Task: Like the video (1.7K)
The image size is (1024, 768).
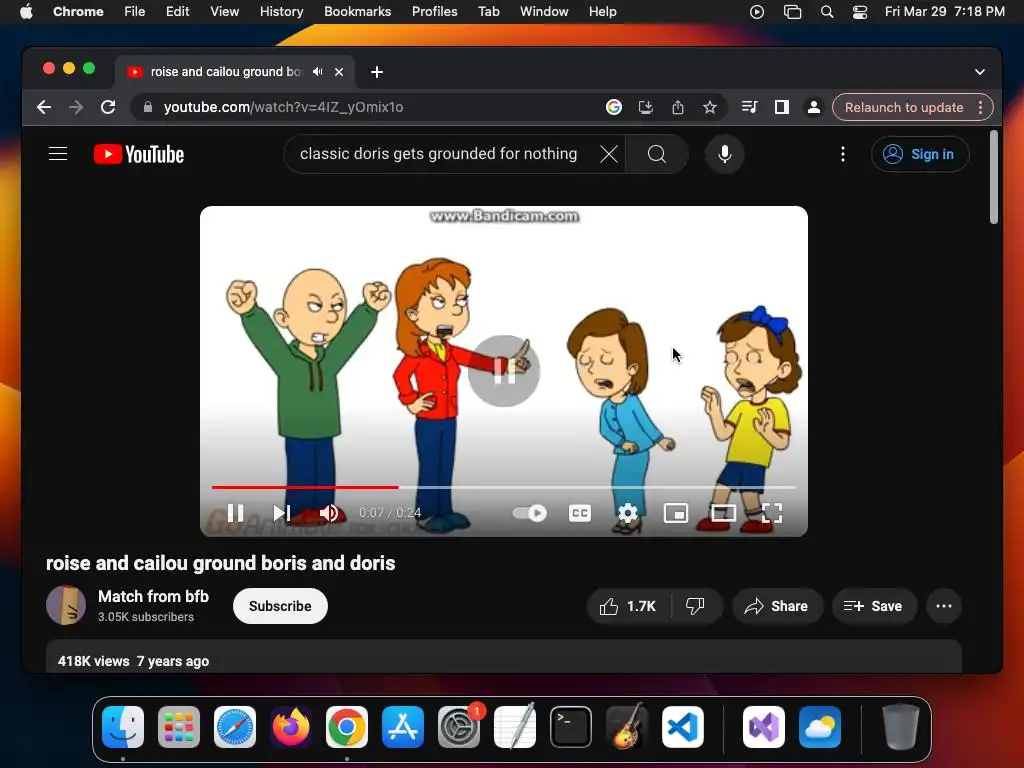Action: 628,606
